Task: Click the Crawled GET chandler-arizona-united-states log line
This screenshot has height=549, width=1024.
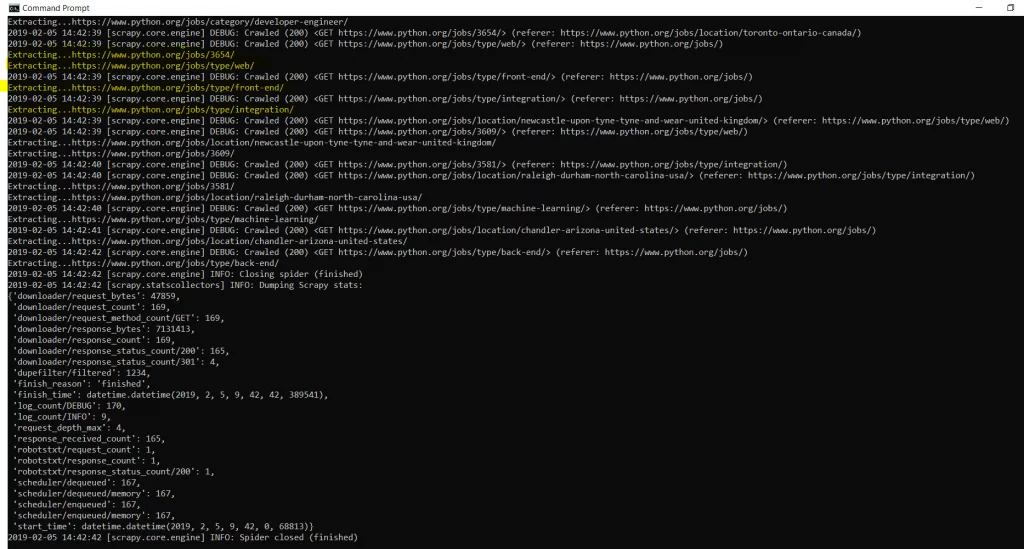Action: click(442, 230)
